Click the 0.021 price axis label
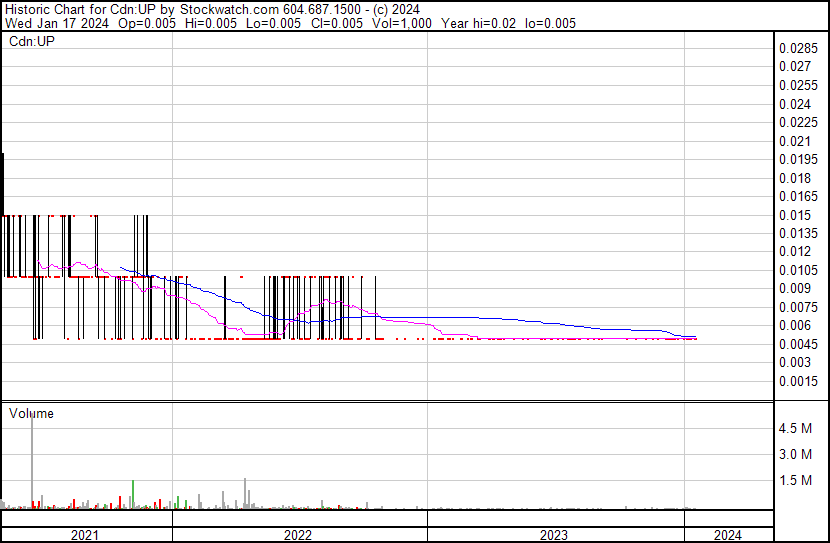The width and height of the screenshot is (830, 543). tap(794, 141)
